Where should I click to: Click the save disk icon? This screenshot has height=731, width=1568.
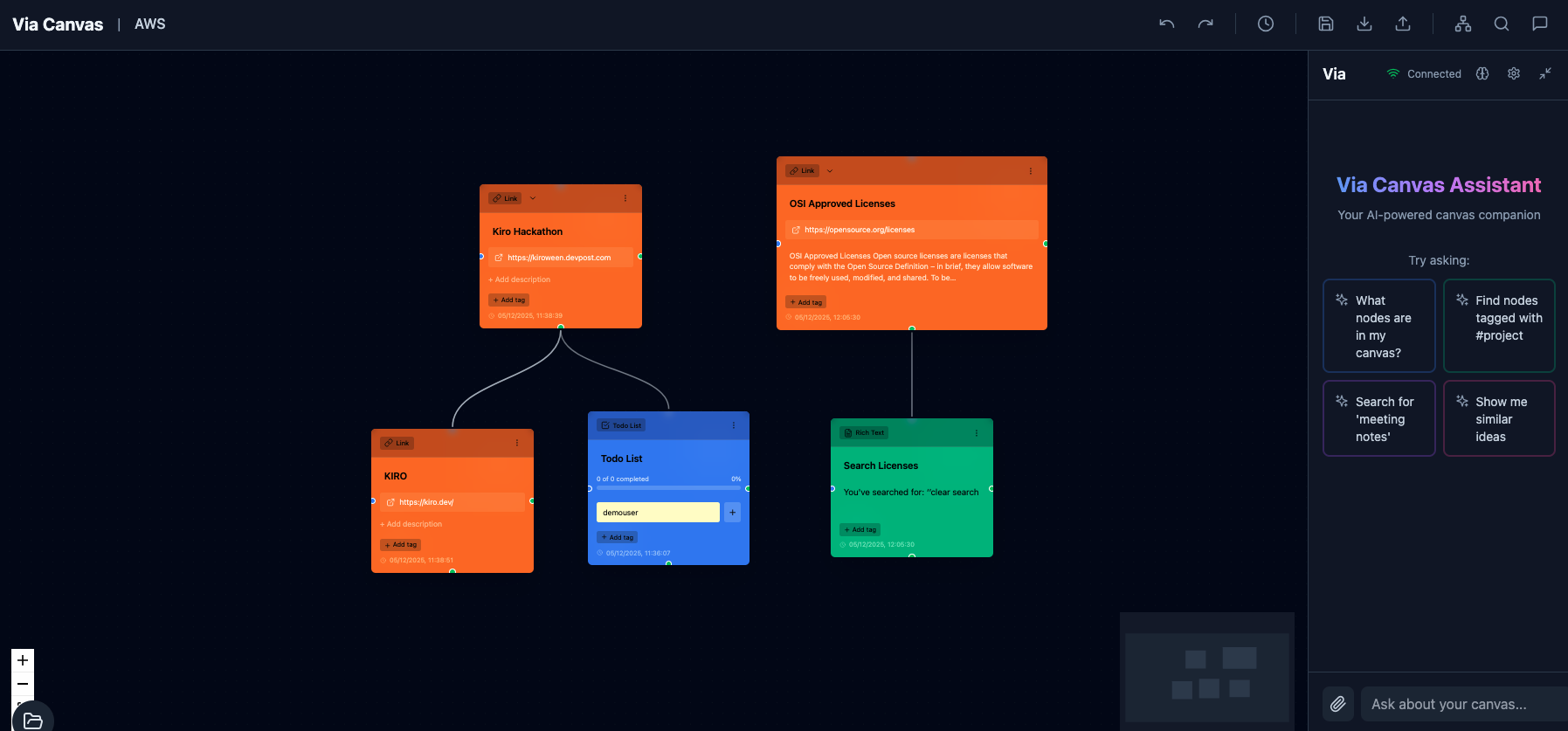pos(1325,24)
